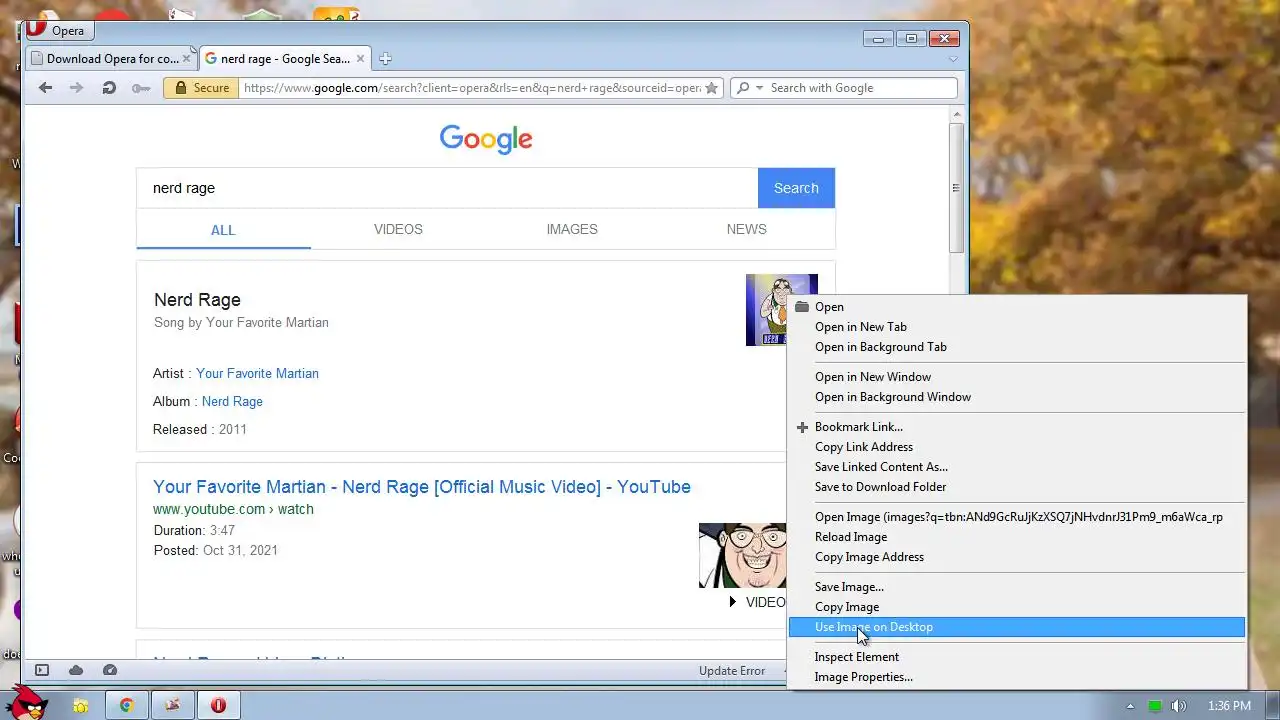1280x720 pixels.
Task: Choose Image Properties...
Action: [x=1017, y=677]
